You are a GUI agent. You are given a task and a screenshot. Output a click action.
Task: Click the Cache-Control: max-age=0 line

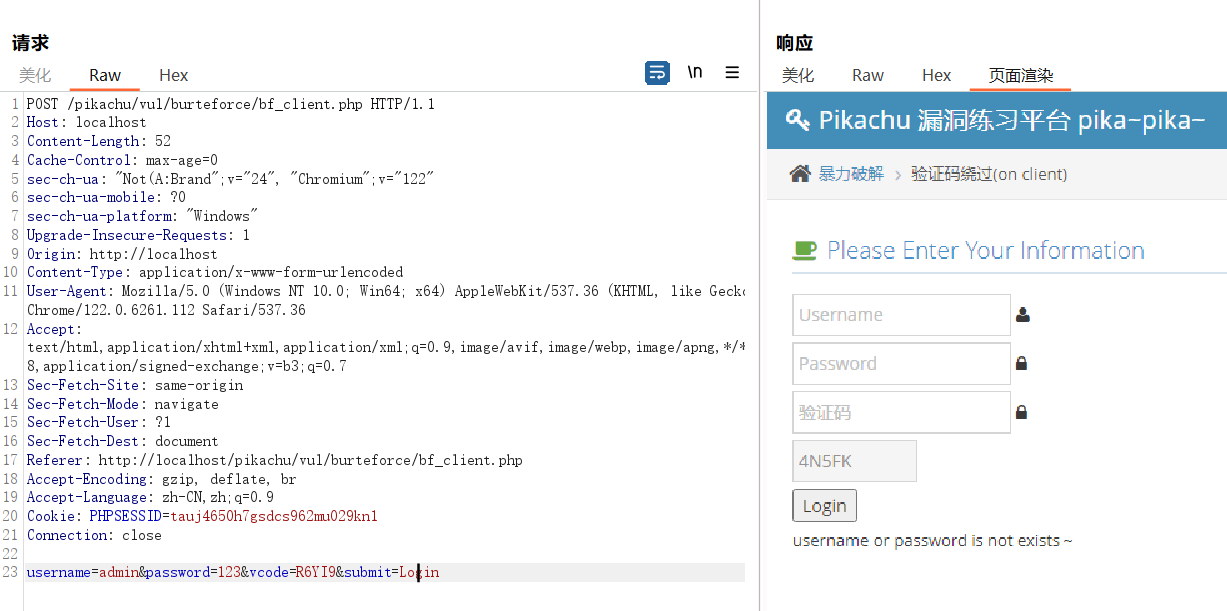point(123,160)
